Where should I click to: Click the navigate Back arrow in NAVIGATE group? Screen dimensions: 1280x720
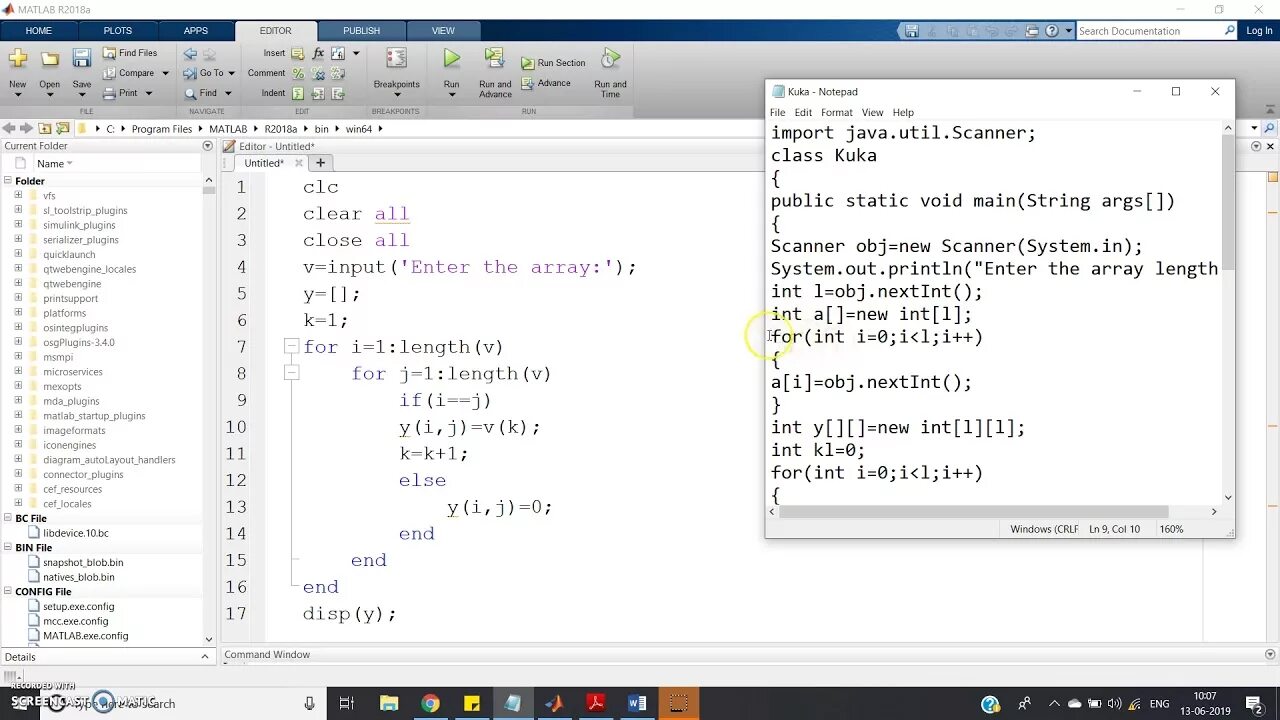click(190, 53)
